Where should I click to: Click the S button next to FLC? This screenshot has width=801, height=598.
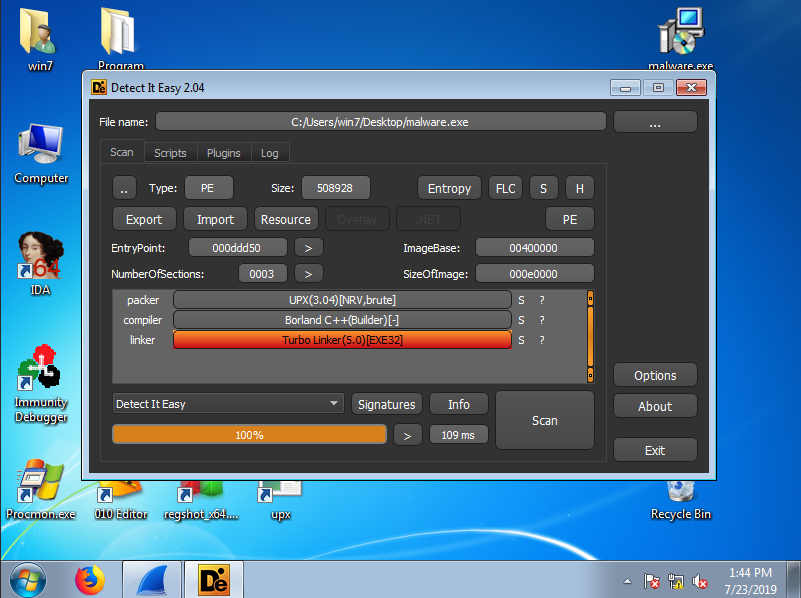pos(544,188)
